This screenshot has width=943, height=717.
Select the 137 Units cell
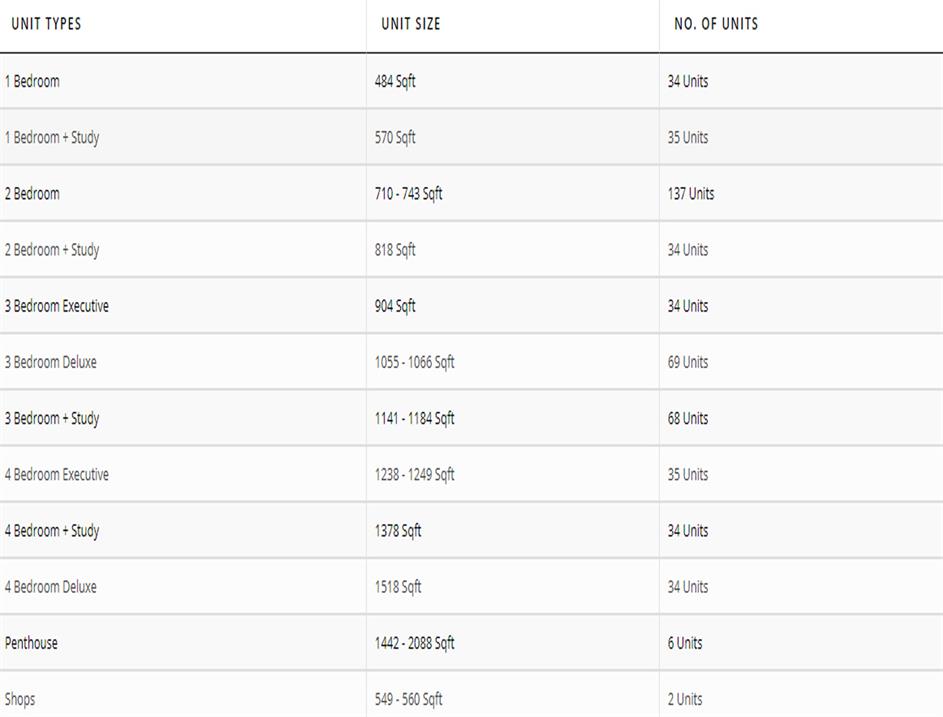point(691,194)
